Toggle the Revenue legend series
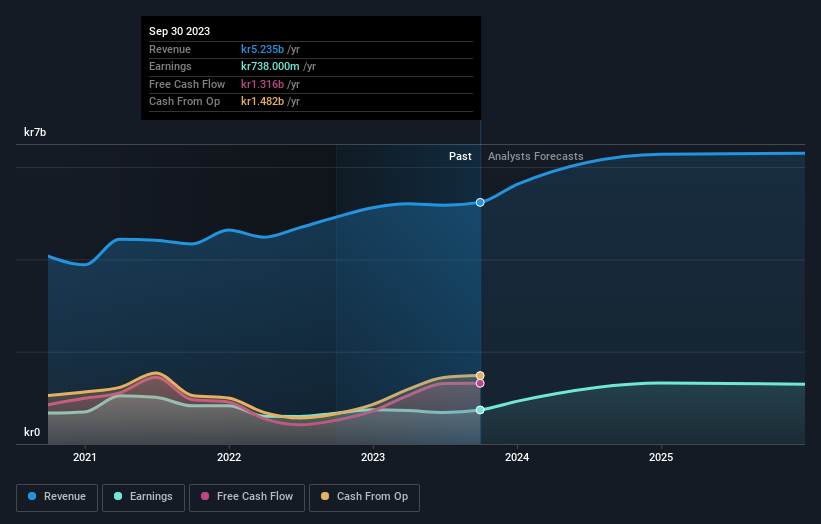Viewport: 821px width, 524px height. click(x=57, y=497)
